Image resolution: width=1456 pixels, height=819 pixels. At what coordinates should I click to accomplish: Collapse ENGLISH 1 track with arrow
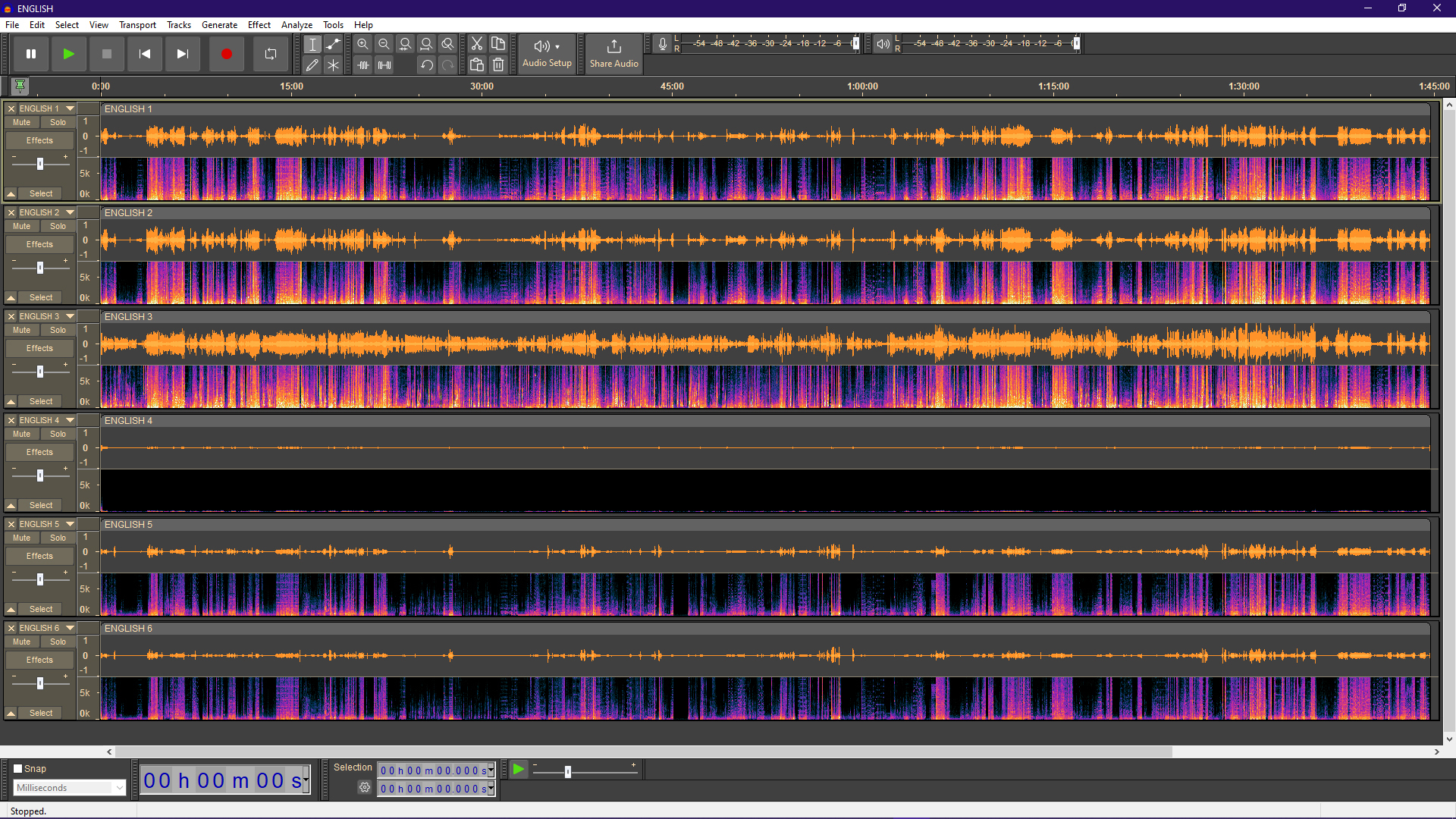pyautogui.click(x=11, y=194)
